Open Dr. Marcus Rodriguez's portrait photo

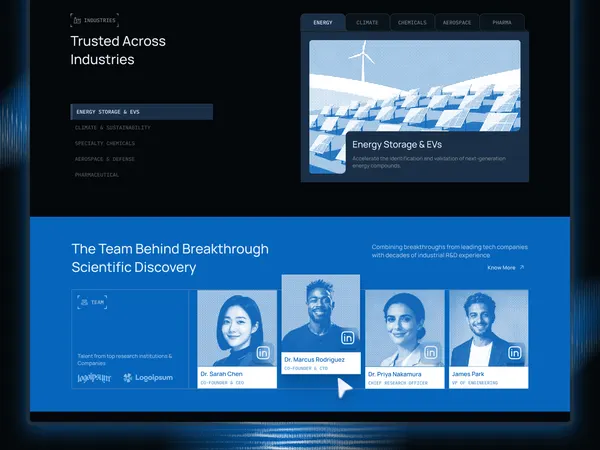point(321,313)
